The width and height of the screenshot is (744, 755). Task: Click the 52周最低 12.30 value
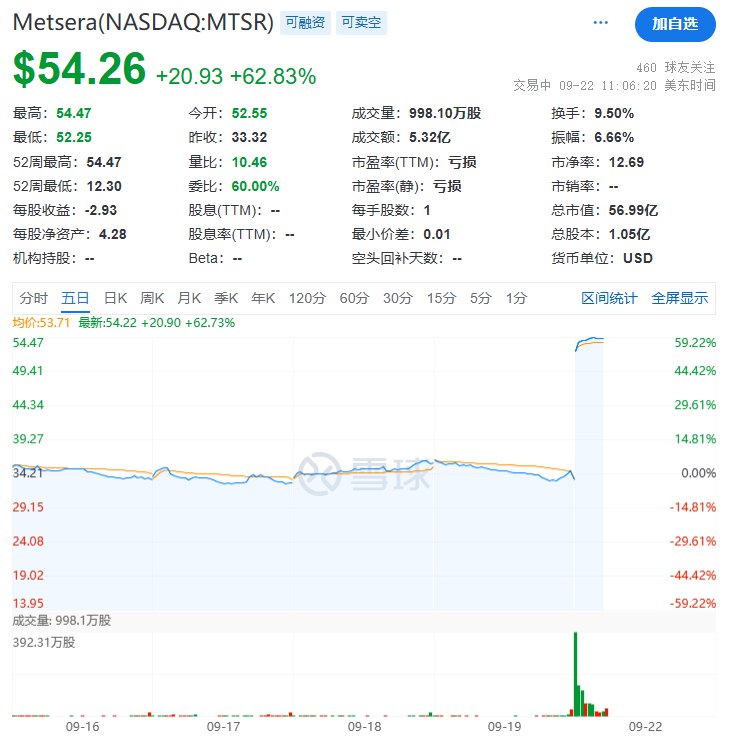(x=104, y=186)
